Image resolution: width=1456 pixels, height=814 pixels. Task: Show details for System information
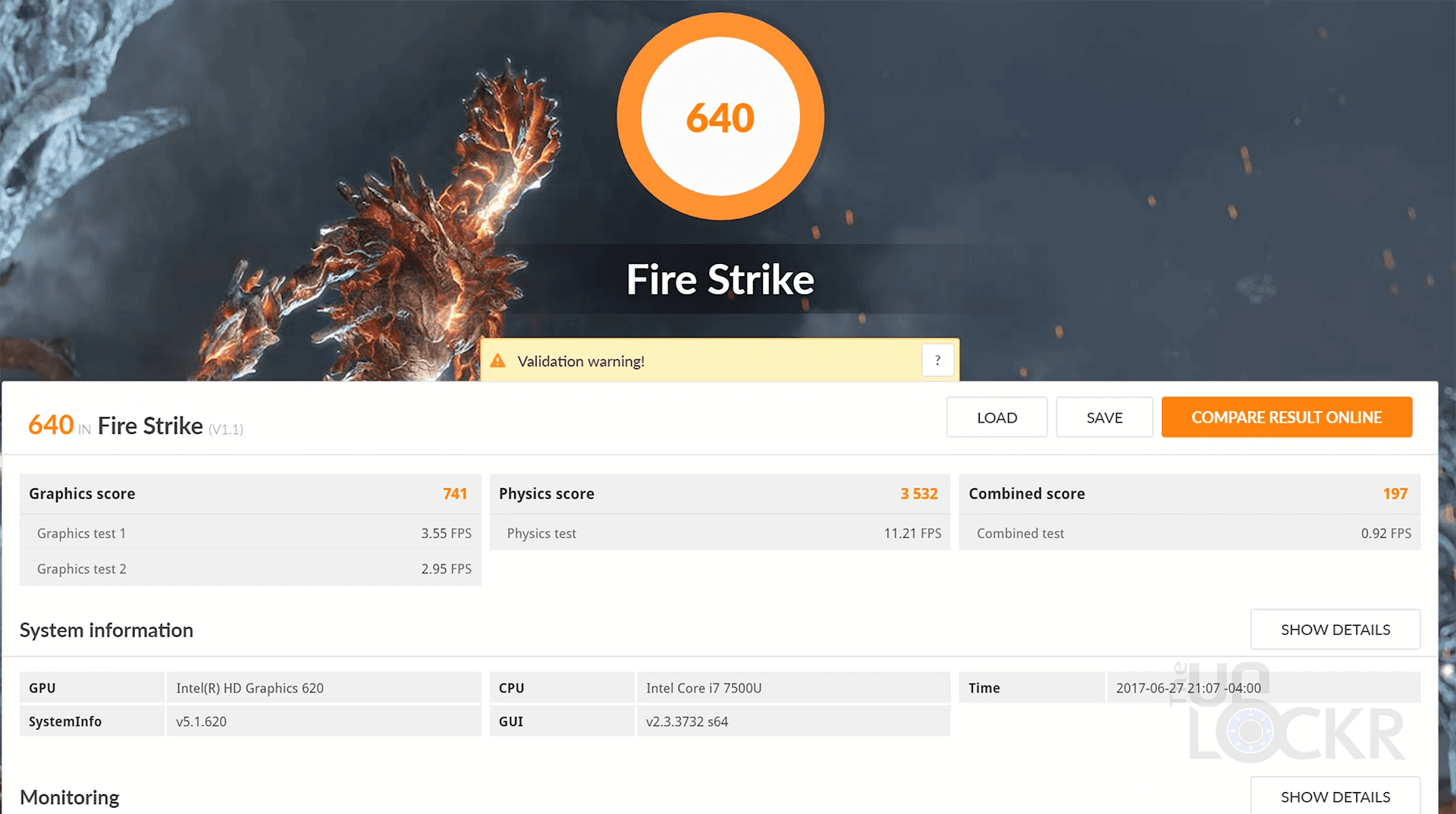point(1335,630)
